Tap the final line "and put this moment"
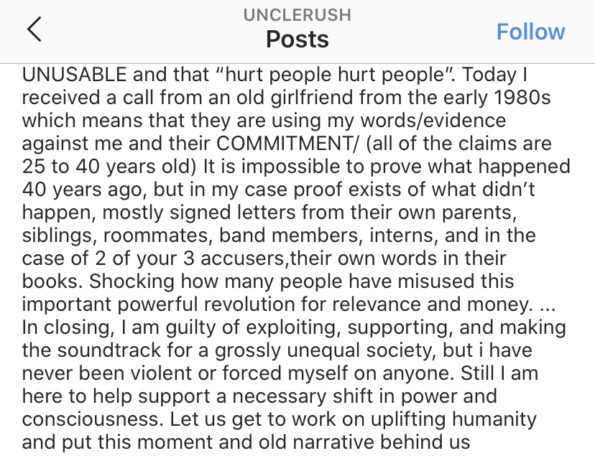 pos(246,442)
